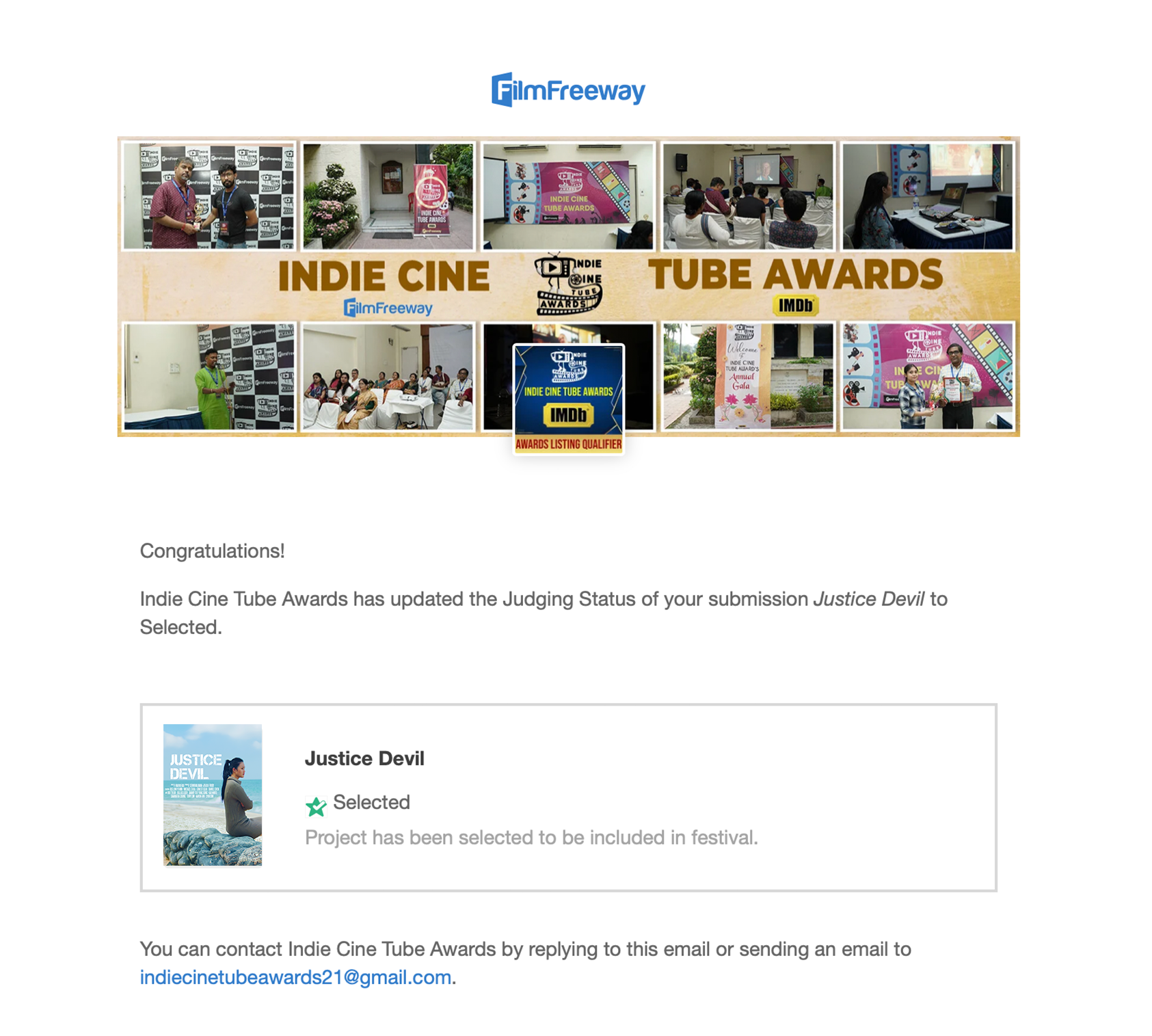Open photo of the seated women audience
Viewport: 1152px width, 1036px height.
[x=388, y=377]
